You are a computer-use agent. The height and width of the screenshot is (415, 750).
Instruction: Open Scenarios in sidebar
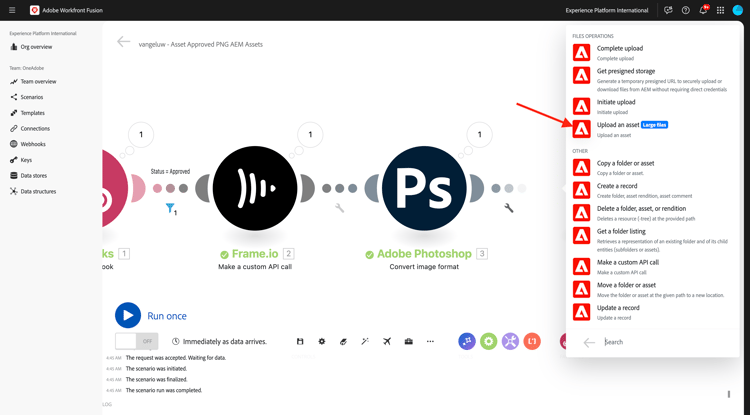[x=27, y=97]
